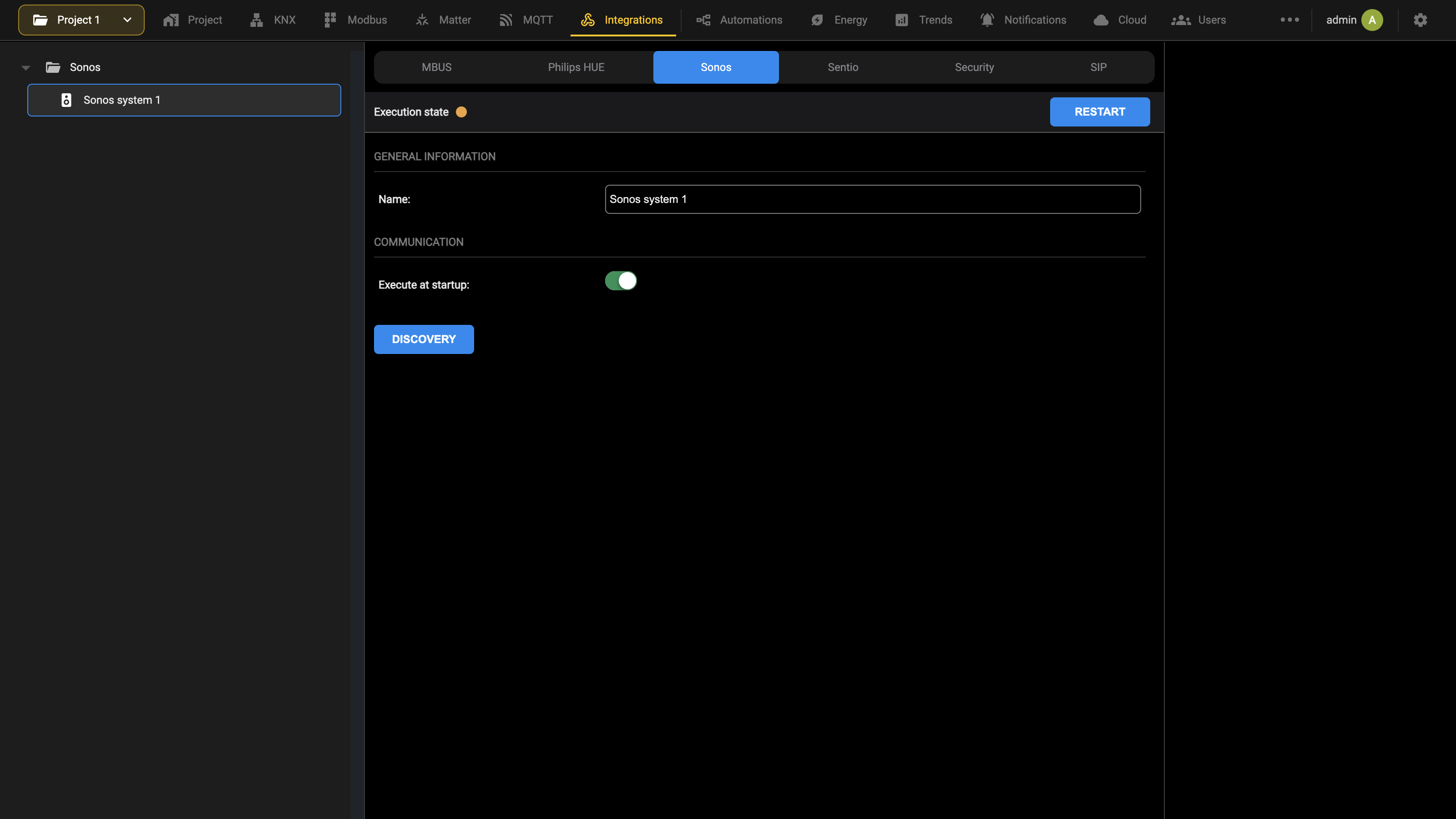Click the Modbus blocks icon

330,20
